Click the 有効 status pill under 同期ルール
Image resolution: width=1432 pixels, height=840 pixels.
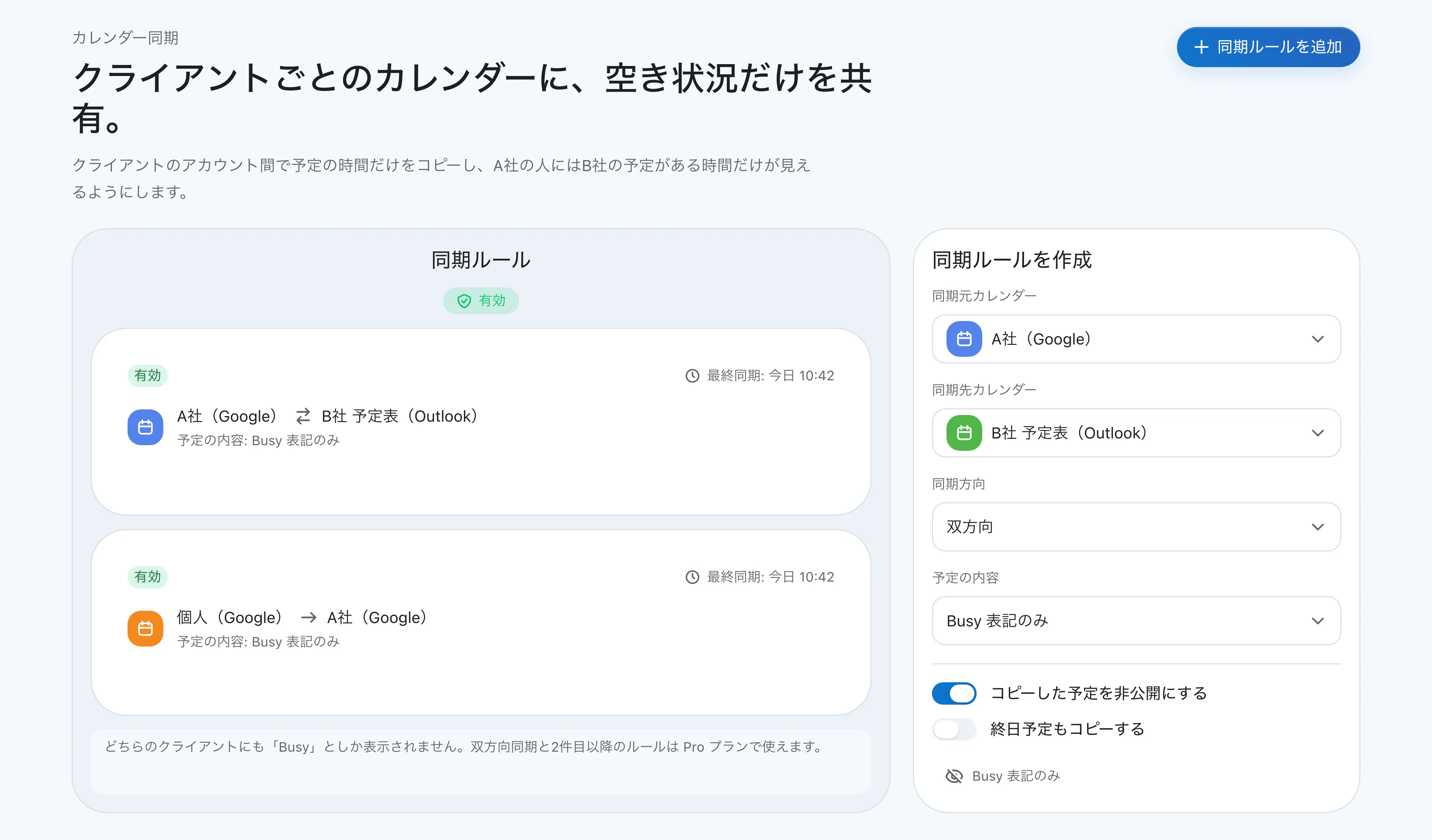point(481,301)
